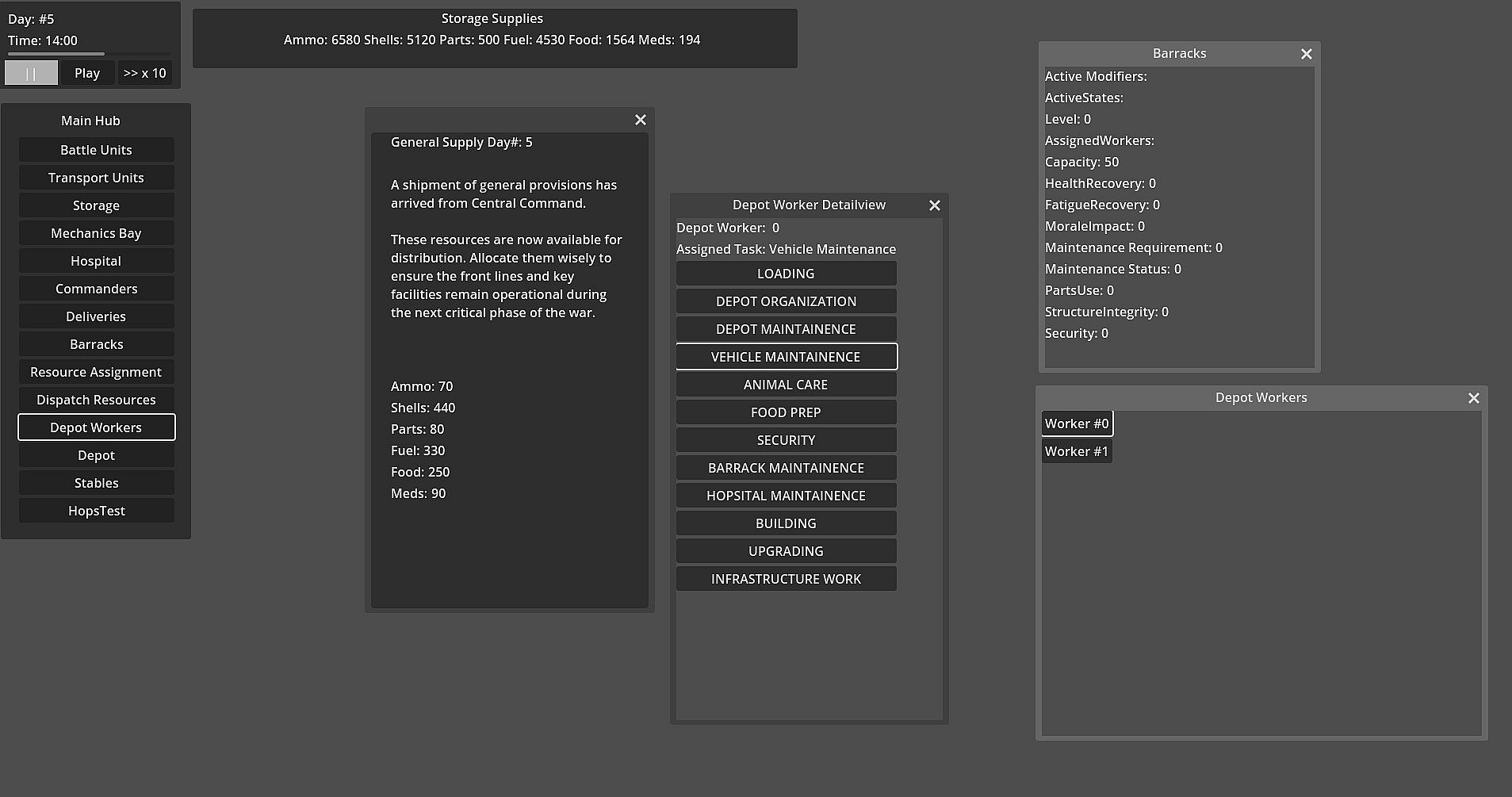Go to Mechanics Bay
This screenshot has height=797, width=1512.
coord(96,233)
